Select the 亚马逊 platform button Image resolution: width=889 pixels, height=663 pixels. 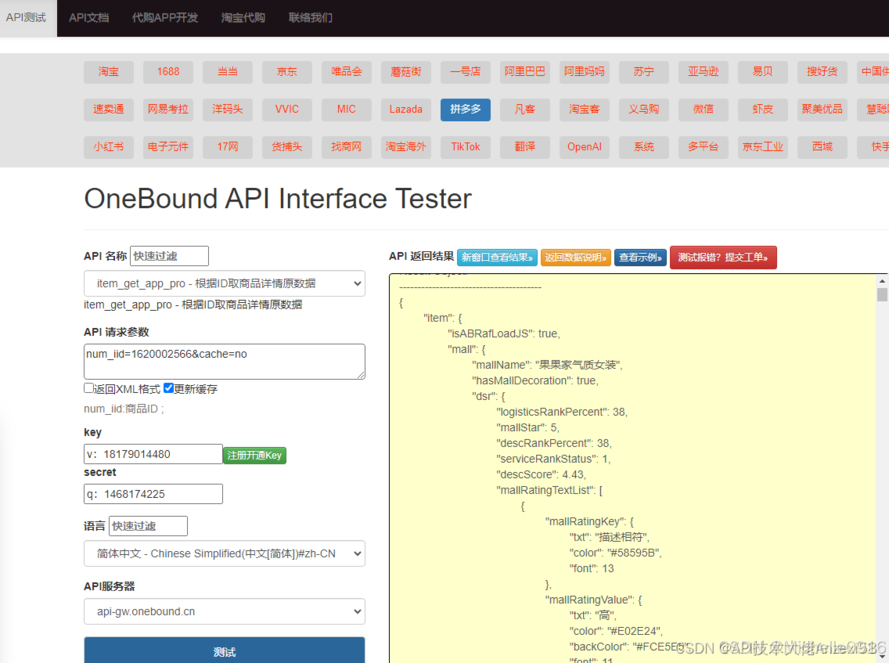coord(703,72)
